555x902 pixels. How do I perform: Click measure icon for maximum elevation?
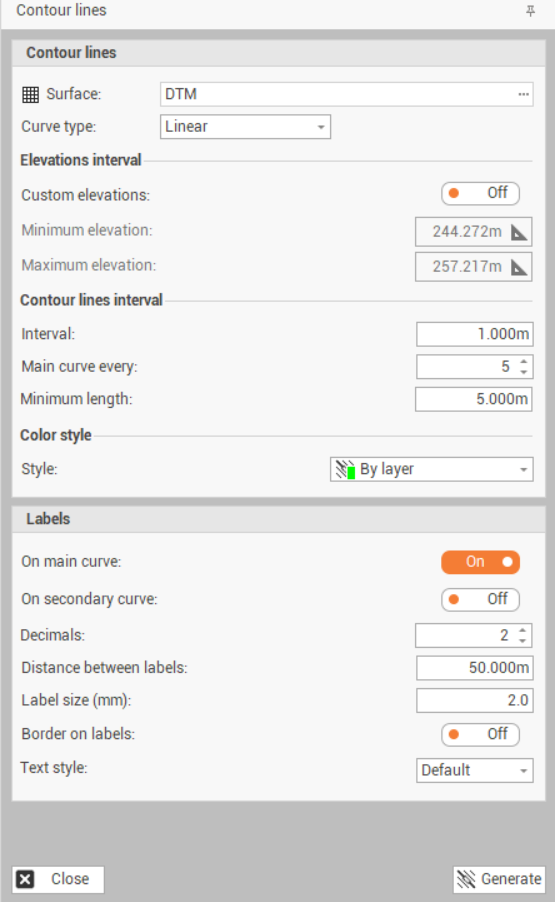519,267
